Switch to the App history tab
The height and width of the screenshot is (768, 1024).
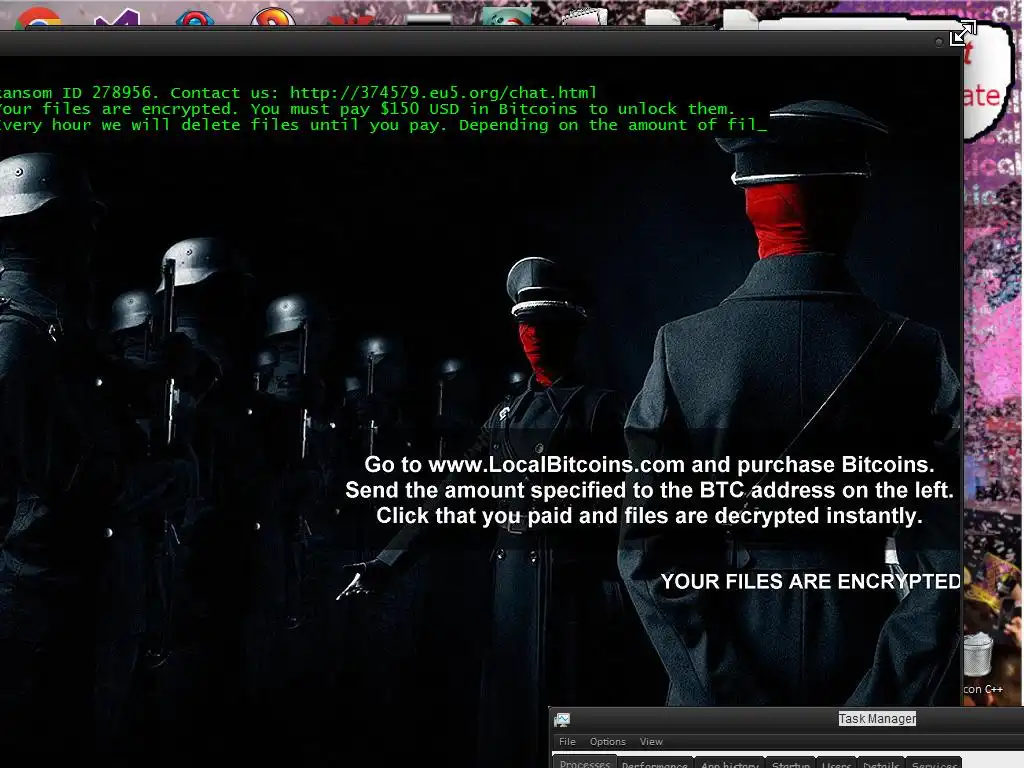pyautogui.click(x=729, y=763)
